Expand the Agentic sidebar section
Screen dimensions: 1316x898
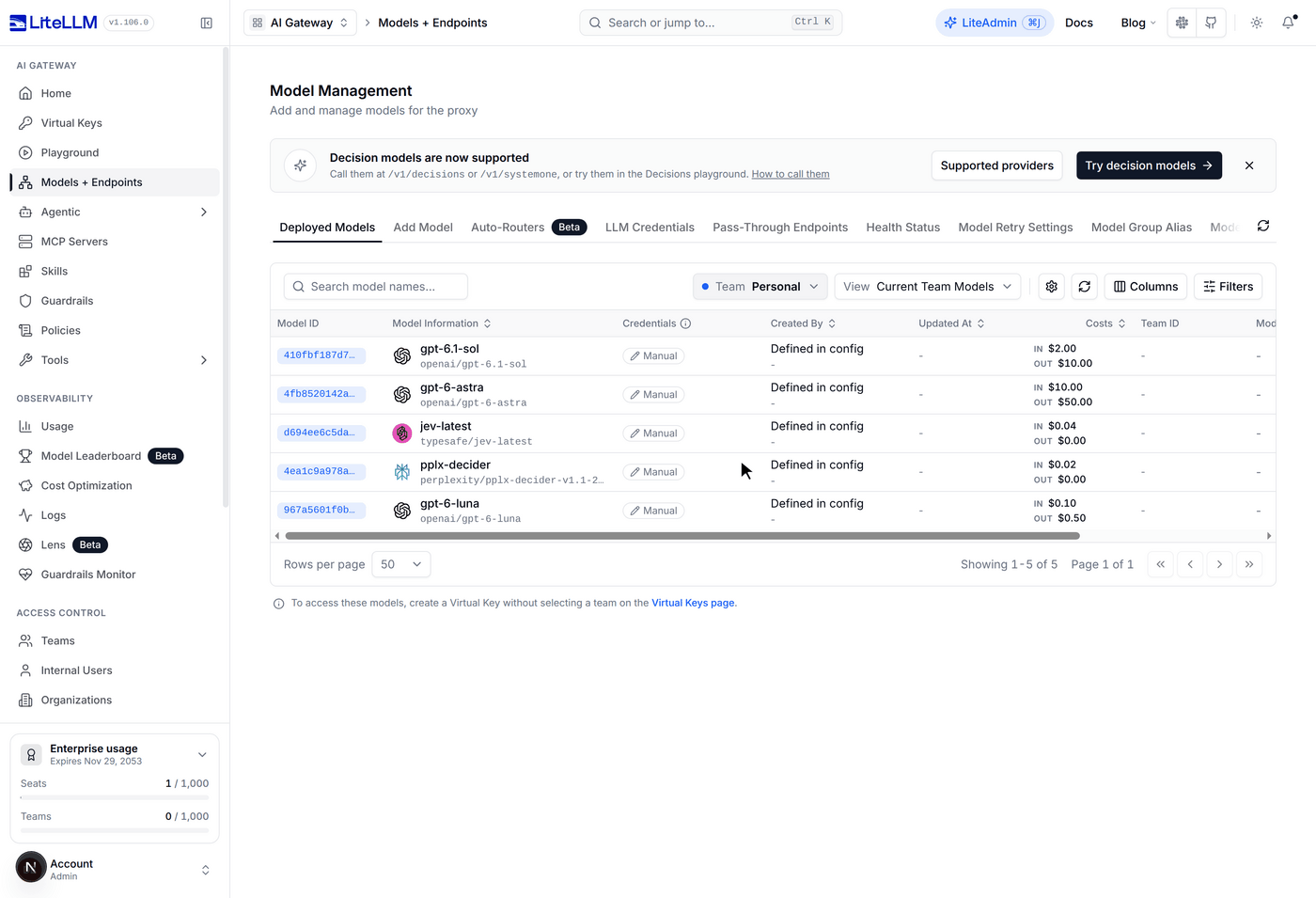pos(115,212)
